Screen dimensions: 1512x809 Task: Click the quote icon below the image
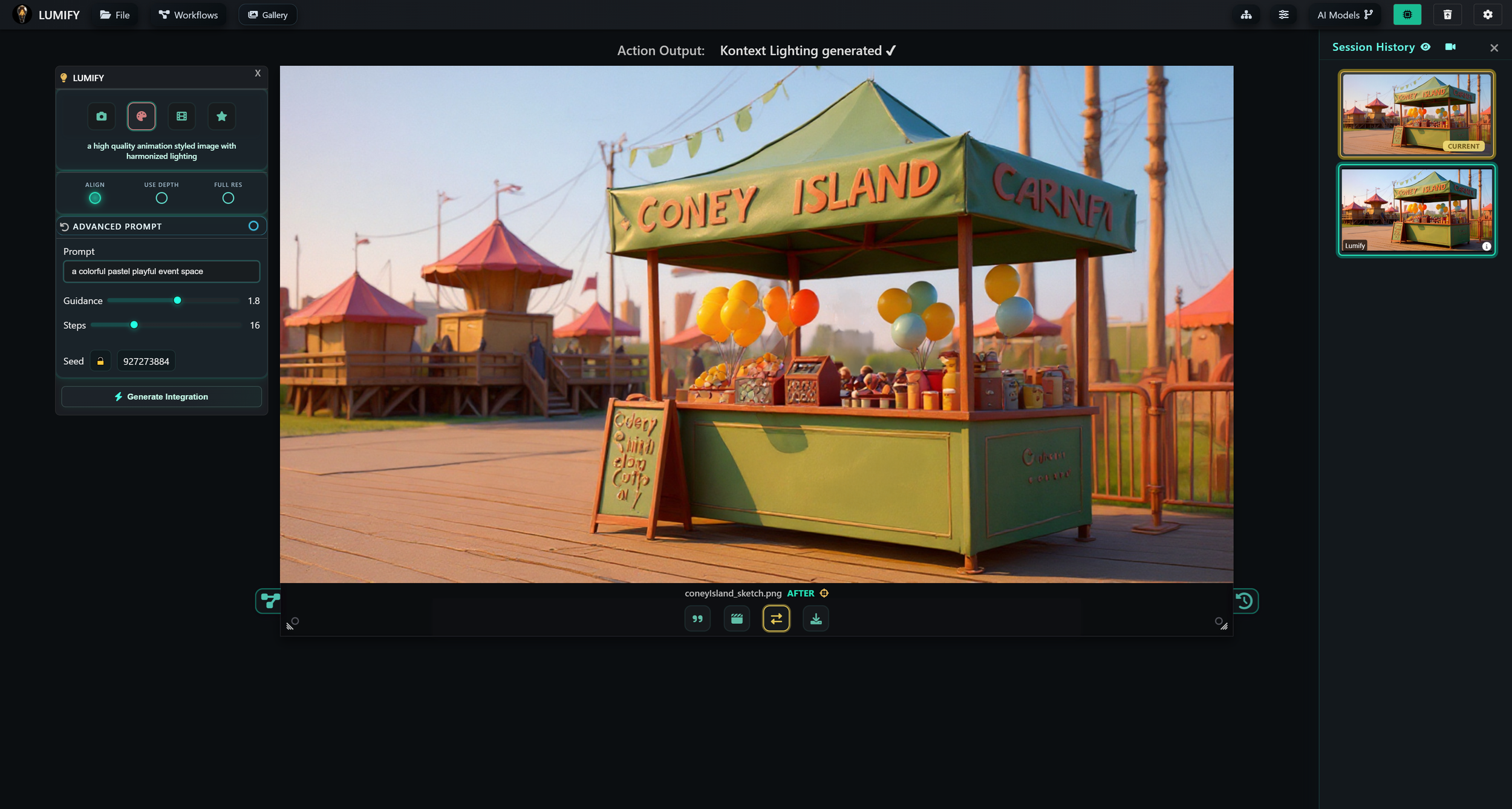697,618
